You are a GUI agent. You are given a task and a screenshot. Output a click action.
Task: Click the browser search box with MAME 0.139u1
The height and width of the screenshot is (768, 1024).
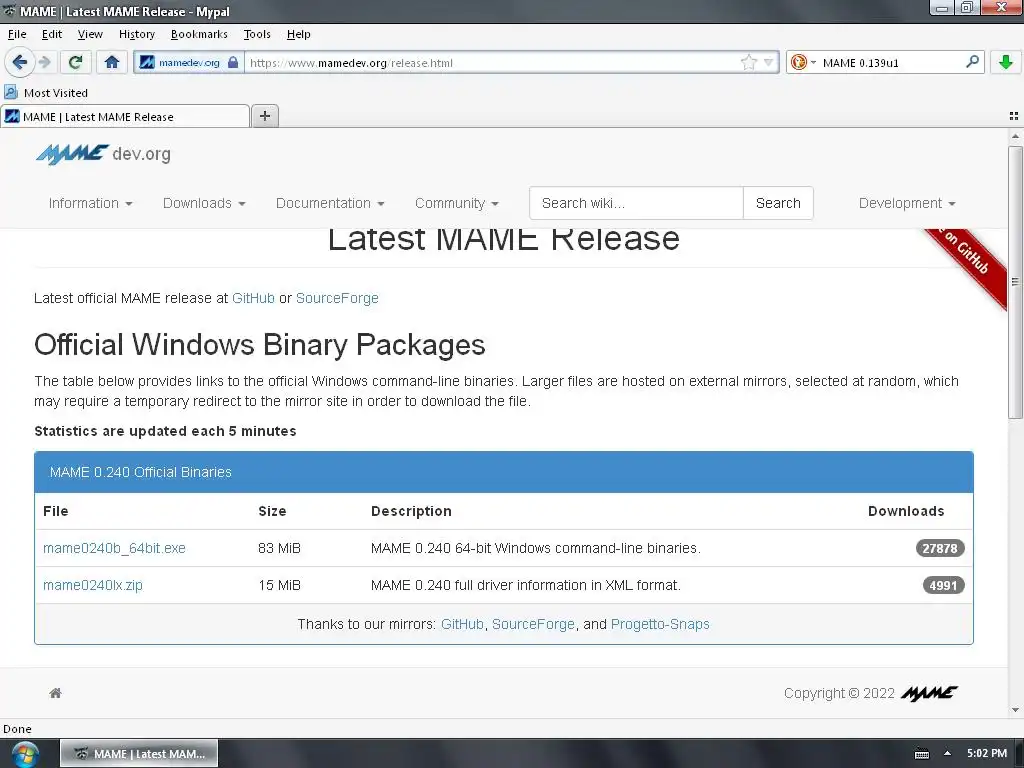pyautogui.click(x=891, y=63)
